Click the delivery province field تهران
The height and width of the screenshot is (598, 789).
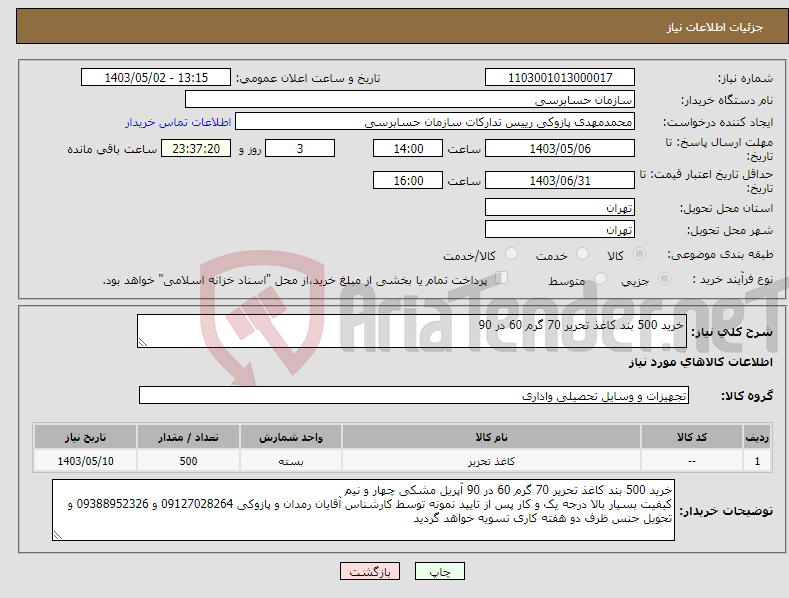point(560,207)
